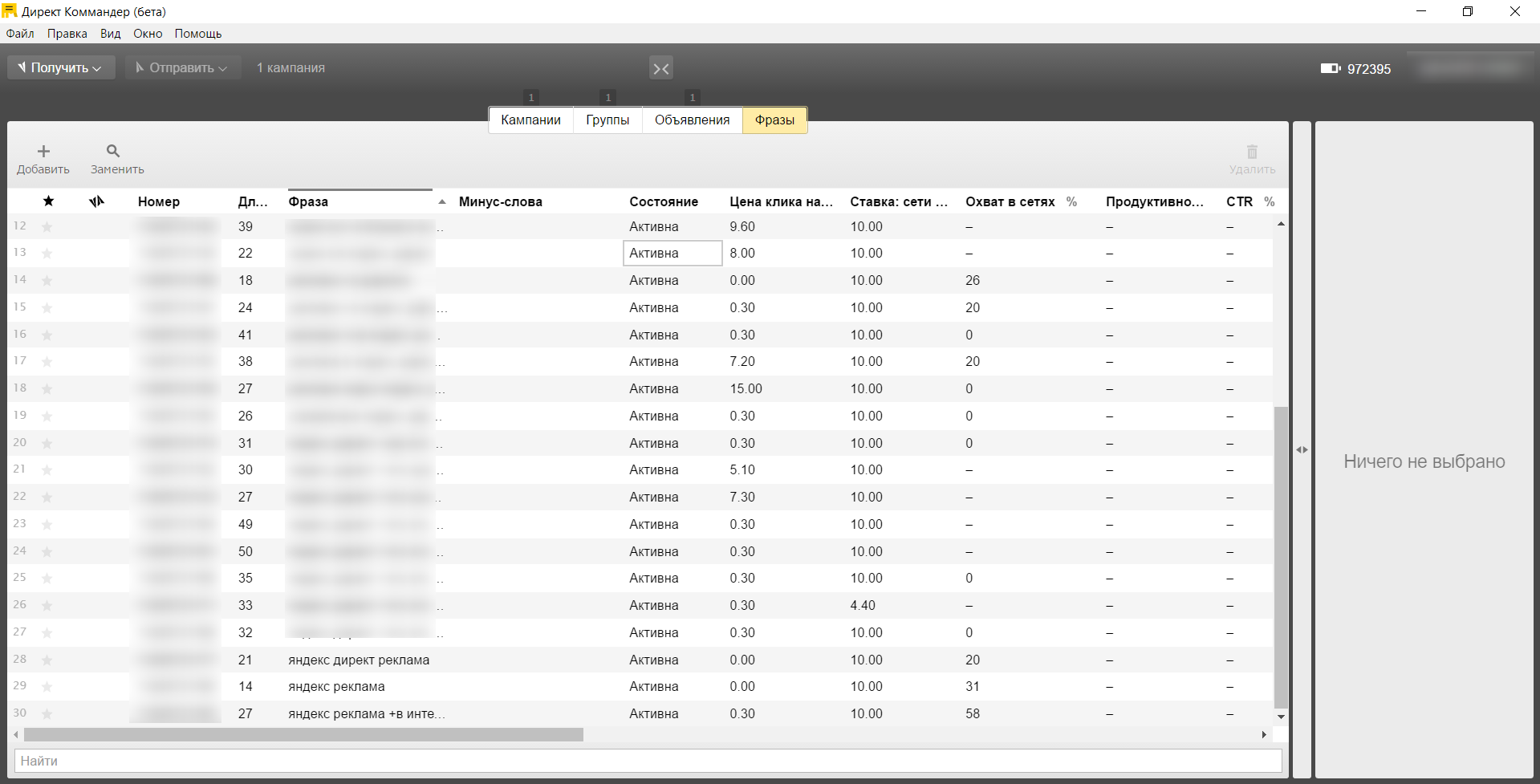Click the Удалить trash icon
The image size is (1540, 784).
click(1252, 152)
